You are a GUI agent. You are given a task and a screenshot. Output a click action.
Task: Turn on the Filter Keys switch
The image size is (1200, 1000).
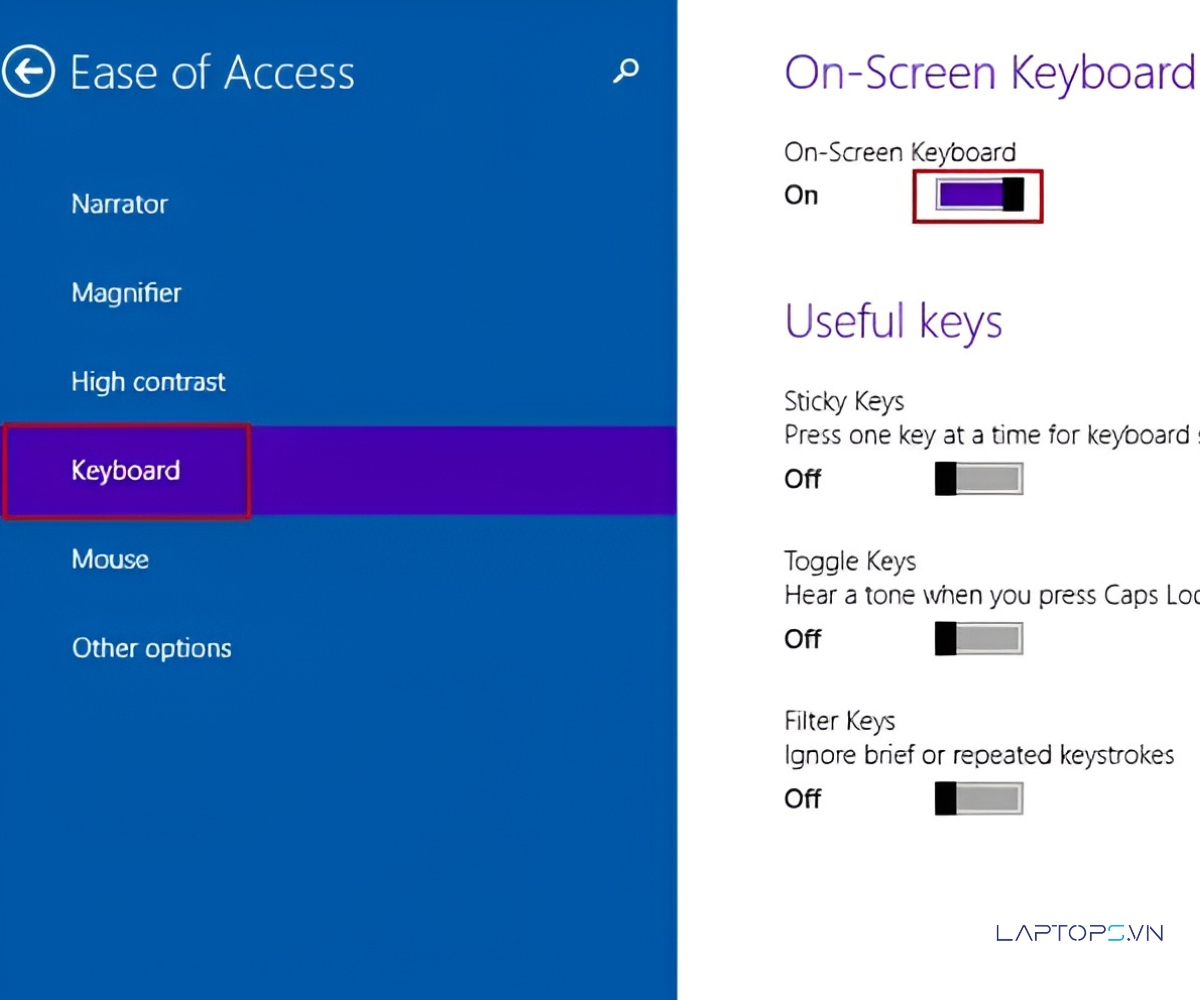[979, 798]
